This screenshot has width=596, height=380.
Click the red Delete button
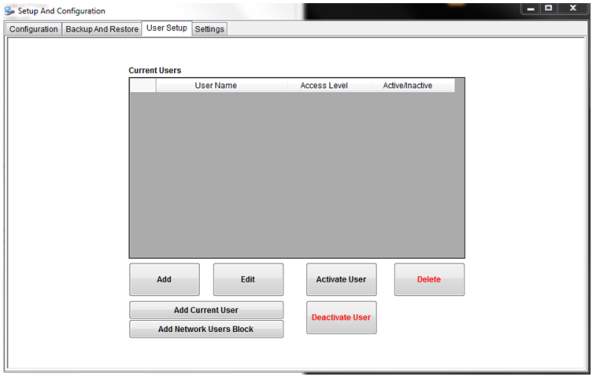click(x=429, y=279)
